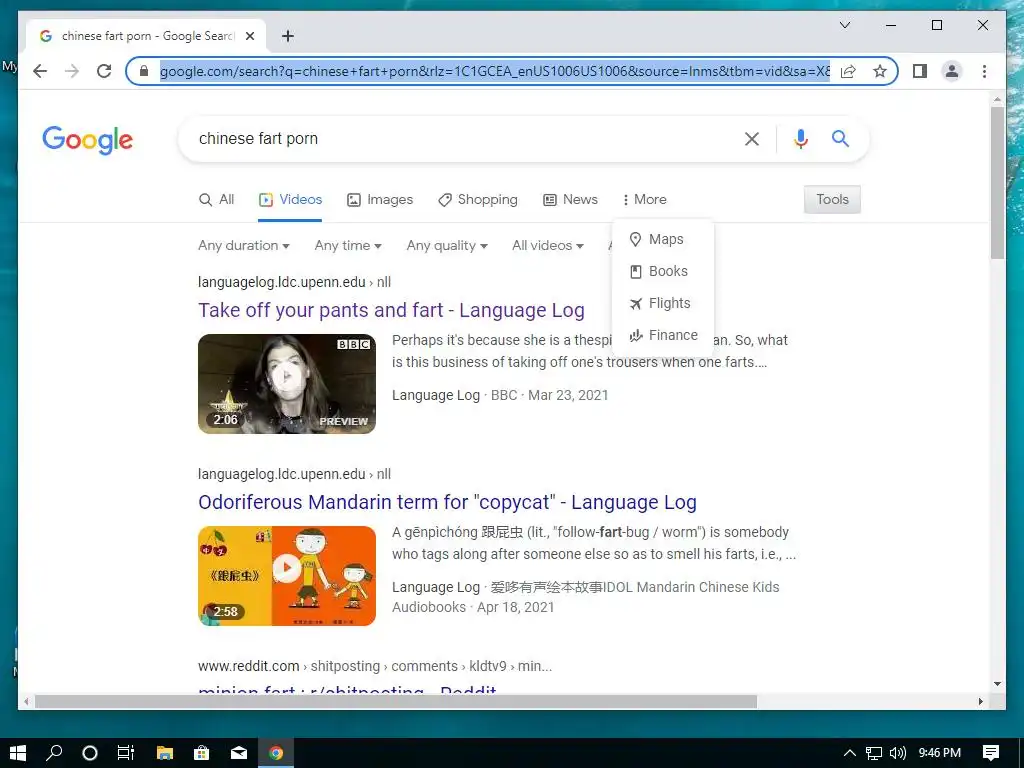The image size is (1024, 768).
Task: Open the Chrome side panel
Action: (920, 71)
